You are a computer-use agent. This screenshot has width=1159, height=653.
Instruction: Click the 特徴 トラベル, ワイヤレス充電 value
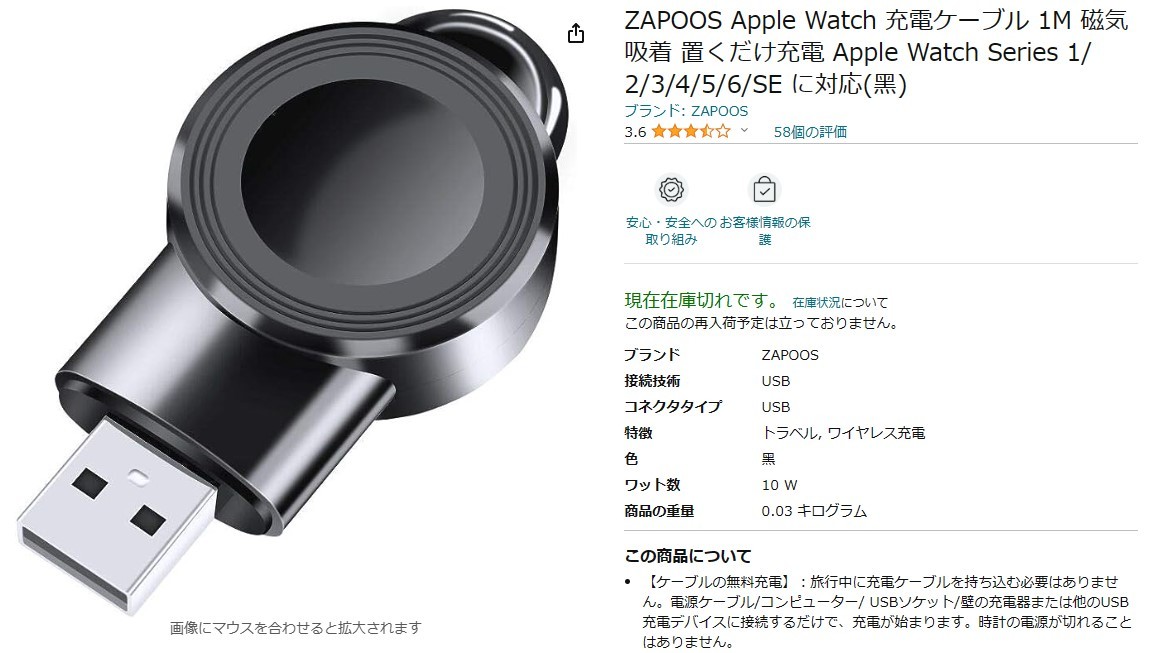pyautogui.click(x=843, y=433)
